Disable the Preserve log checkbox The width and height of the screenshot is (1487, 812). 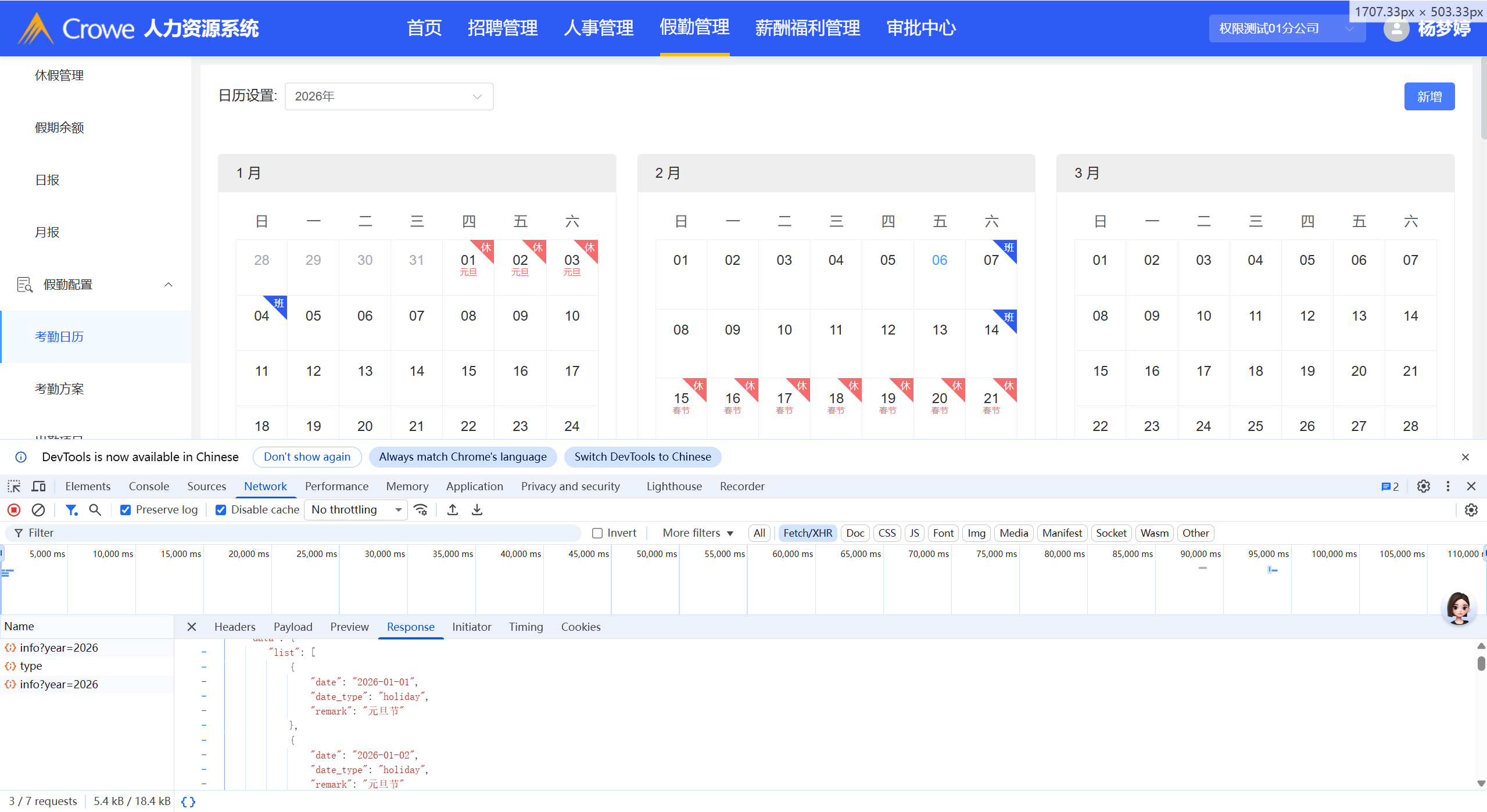(126, 510)
